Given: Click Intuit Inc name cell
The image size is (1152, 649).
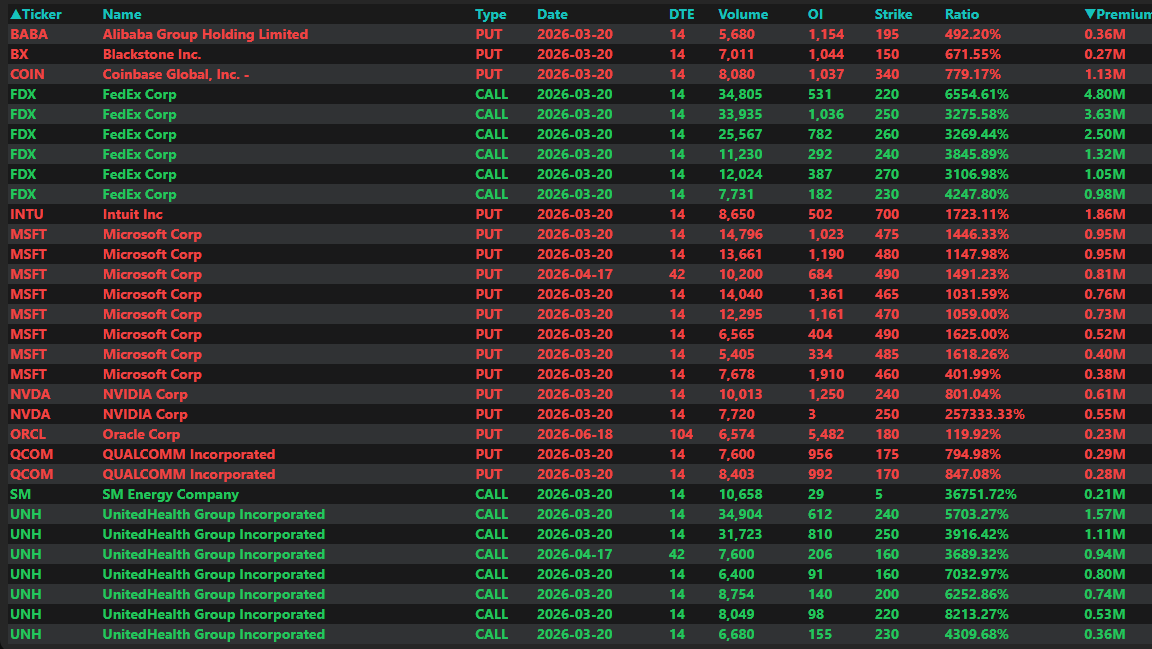Looking at the screenshot, I should pos(132,214).
